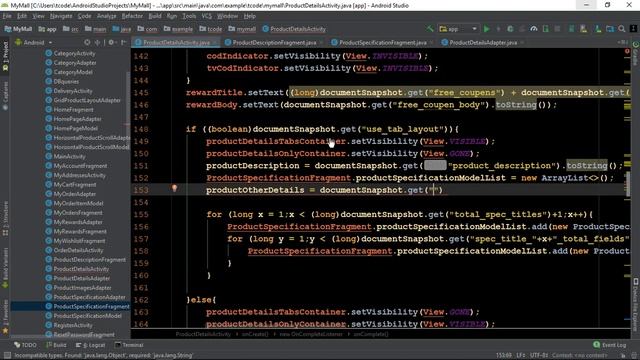Click the Debug app bug icon
Screen dimensions: 640x360
(510, 29)
